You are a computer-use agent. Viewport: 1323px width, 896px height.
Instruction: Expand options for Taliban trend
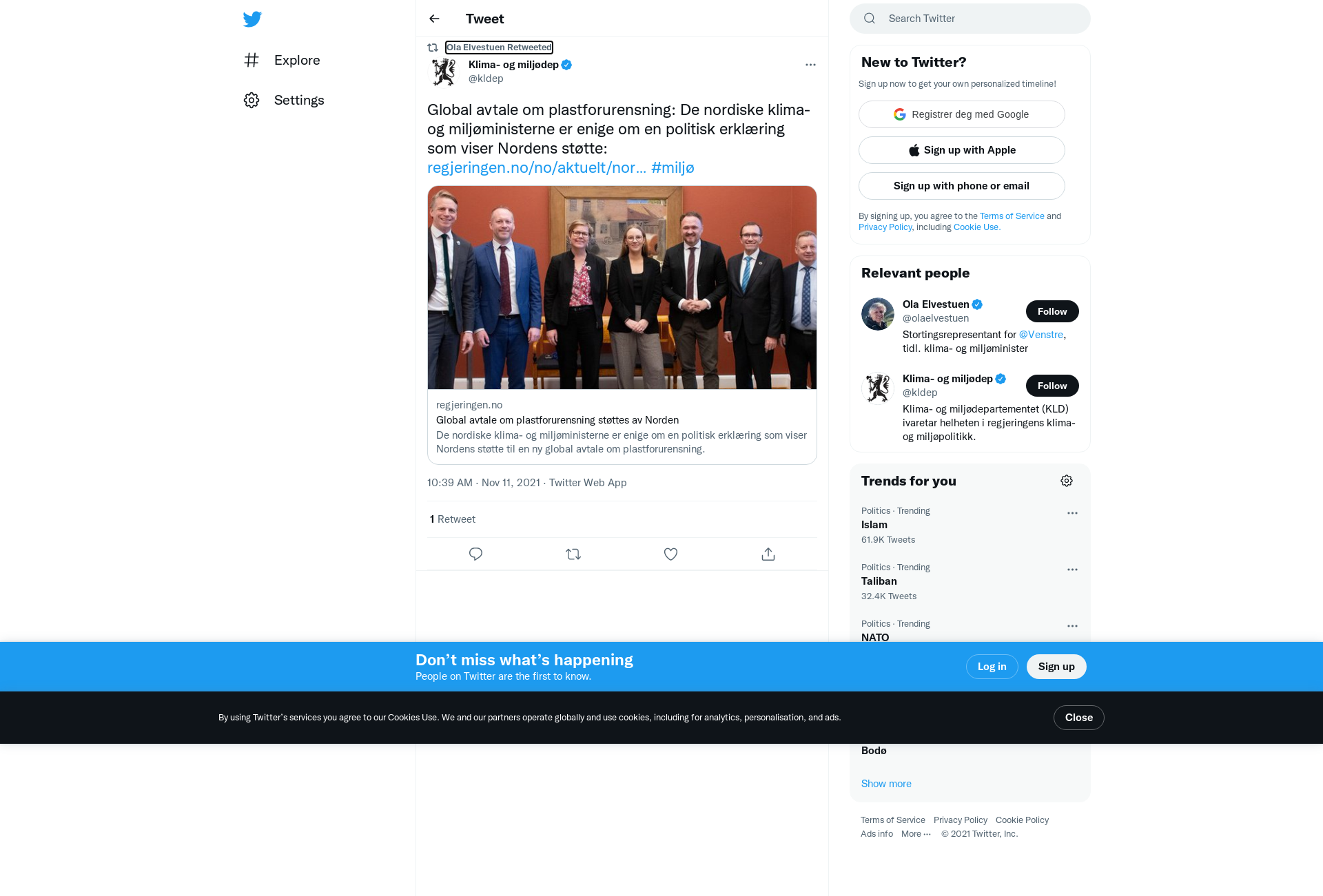coord(1072,570)
